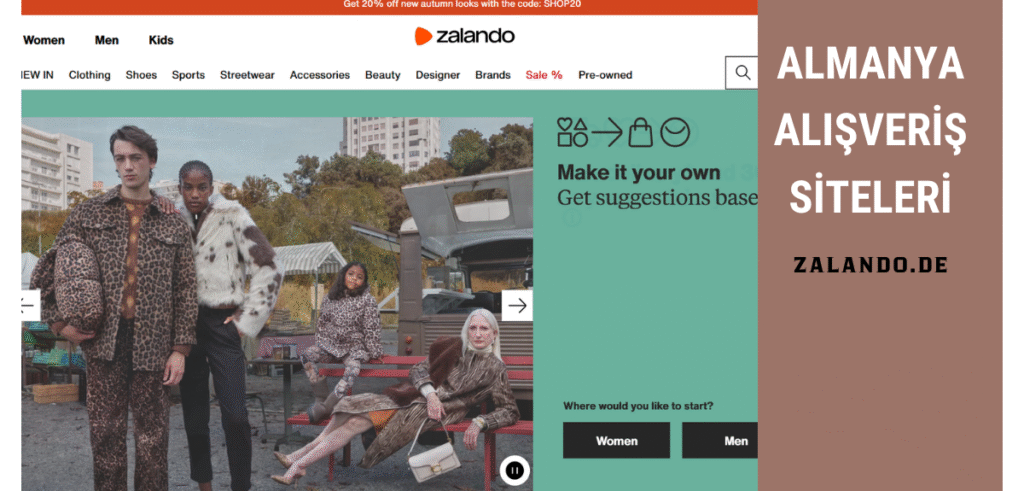
Task: Click the search magnifier icon
Action: pos(742,72)
